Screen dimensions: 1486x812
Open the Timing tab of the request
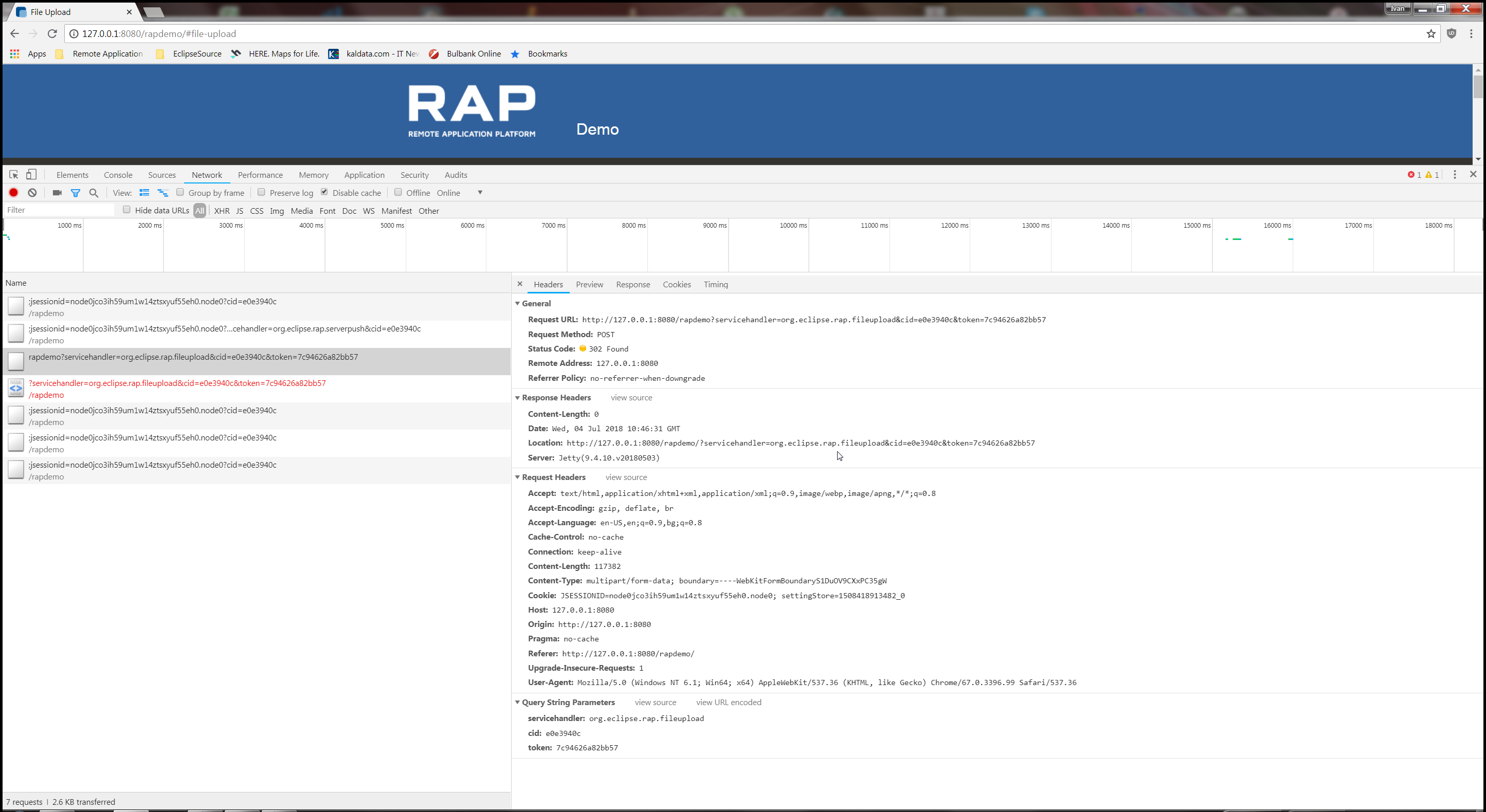coord(715,284)
